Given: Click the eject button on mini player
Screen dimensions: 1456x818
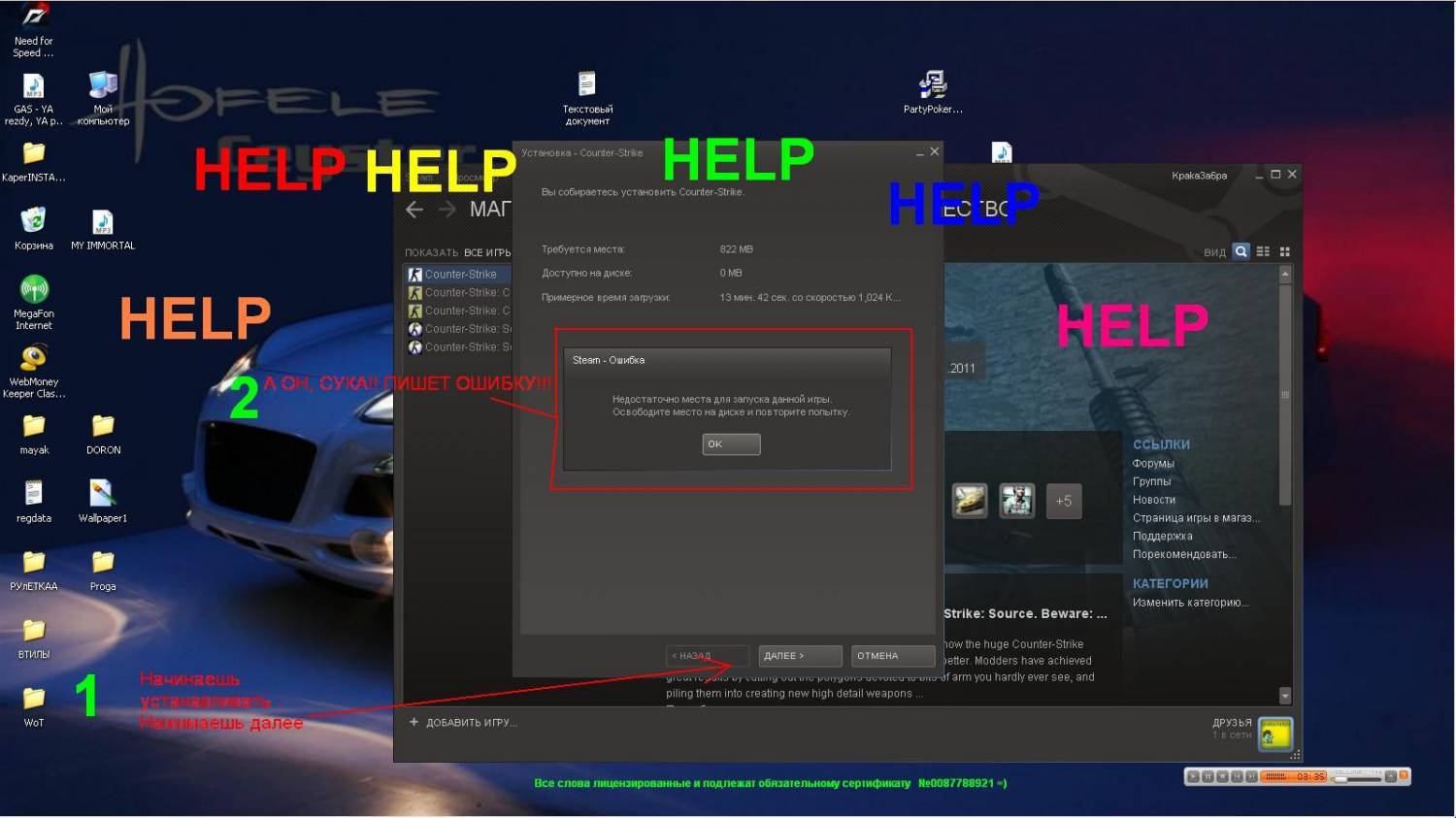Looking at the screenshot, I should point(1390,776).
